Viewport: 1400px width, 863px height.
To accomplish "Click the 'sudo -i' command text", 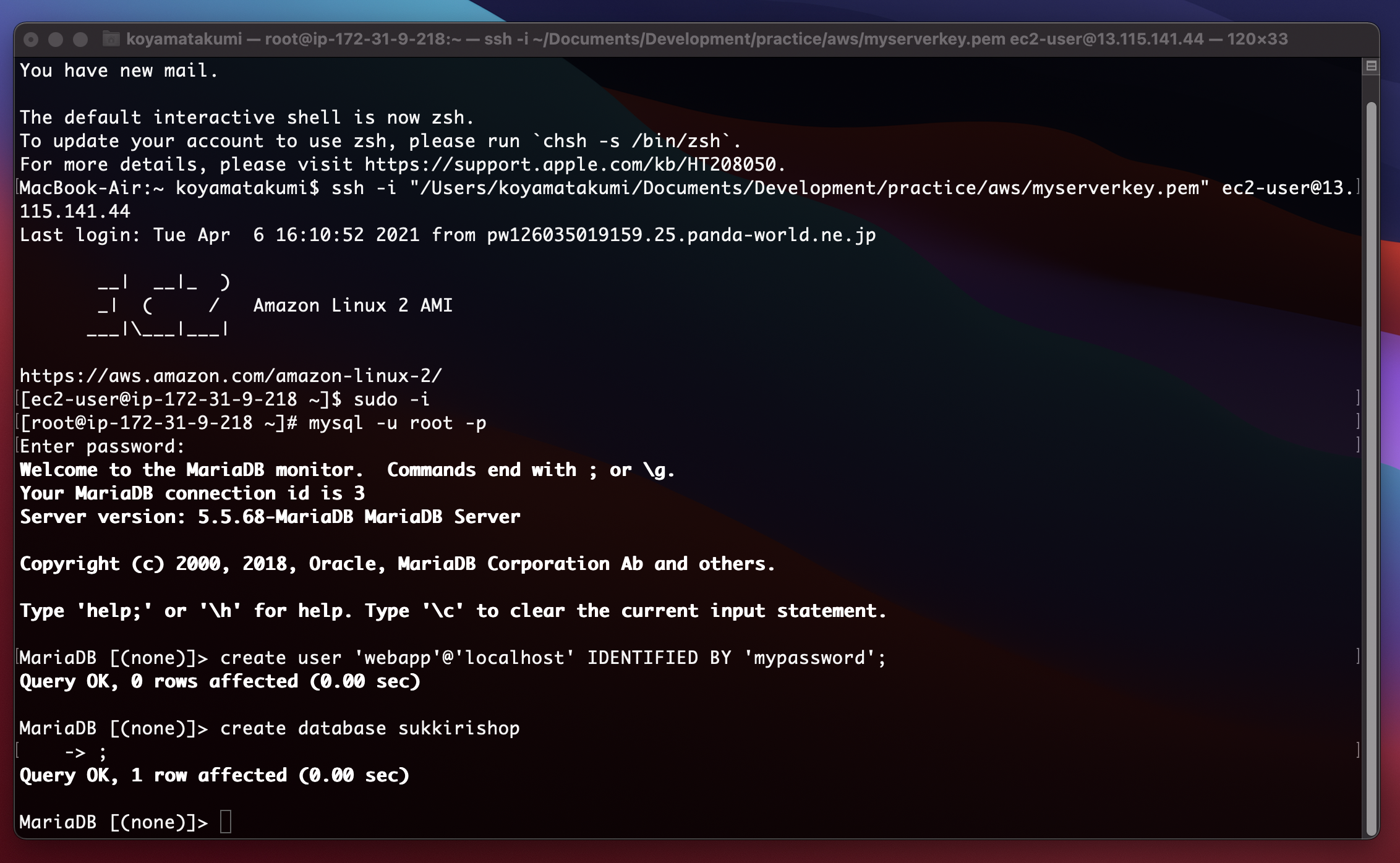I will point(391,399).
